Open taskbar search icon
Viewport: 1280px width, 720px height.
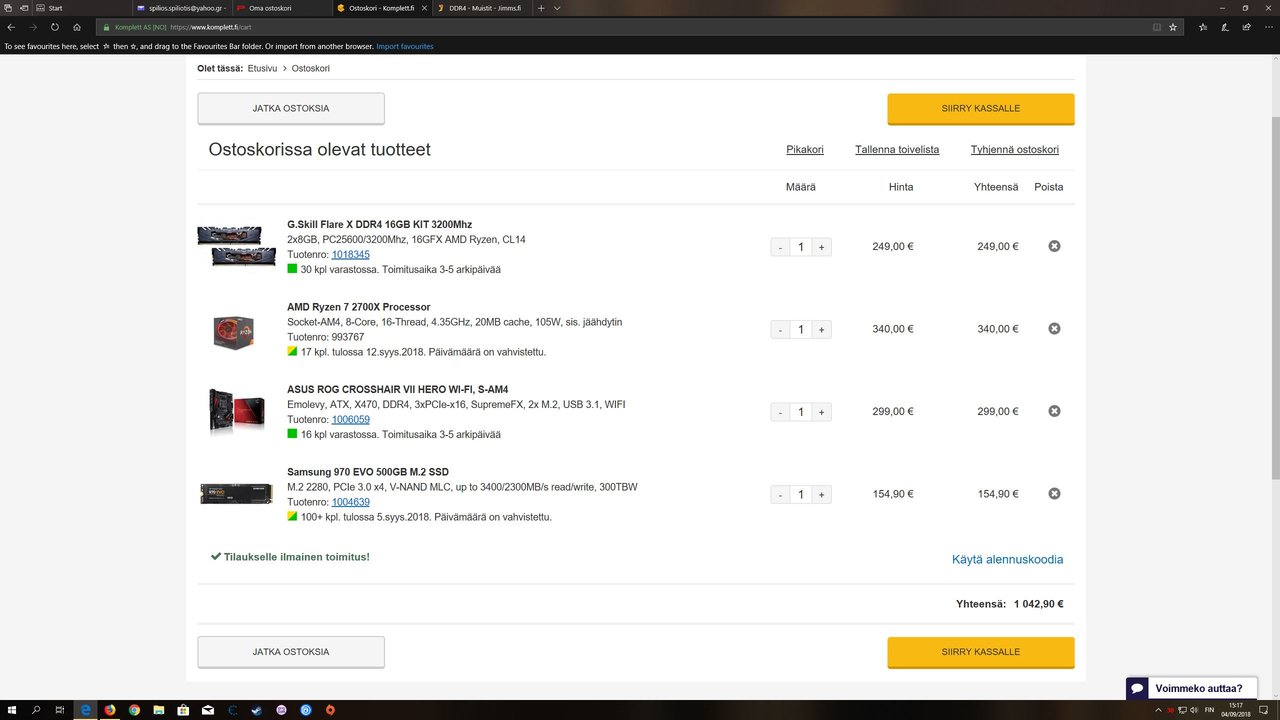37,710
